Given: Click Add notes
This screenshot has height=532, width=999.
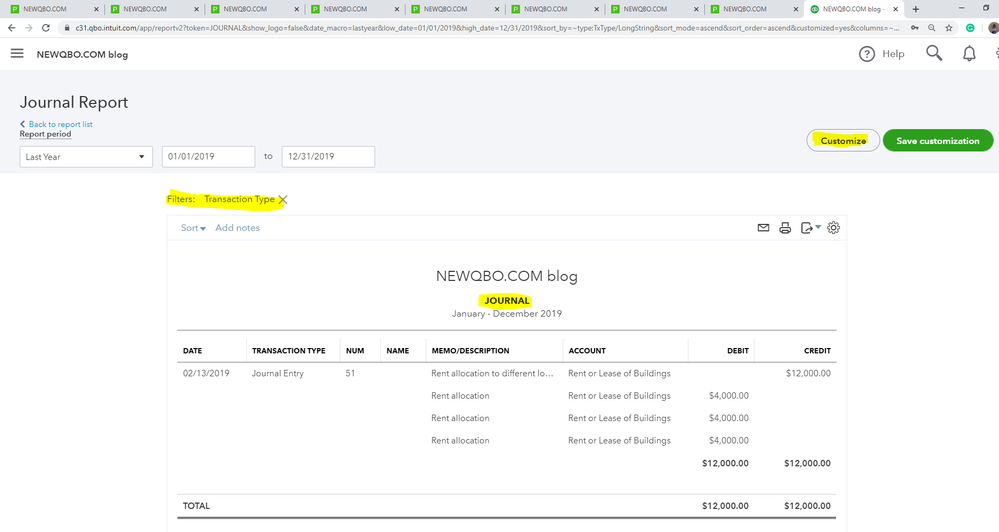Looking at the screenshot, I should pos(238,227).
